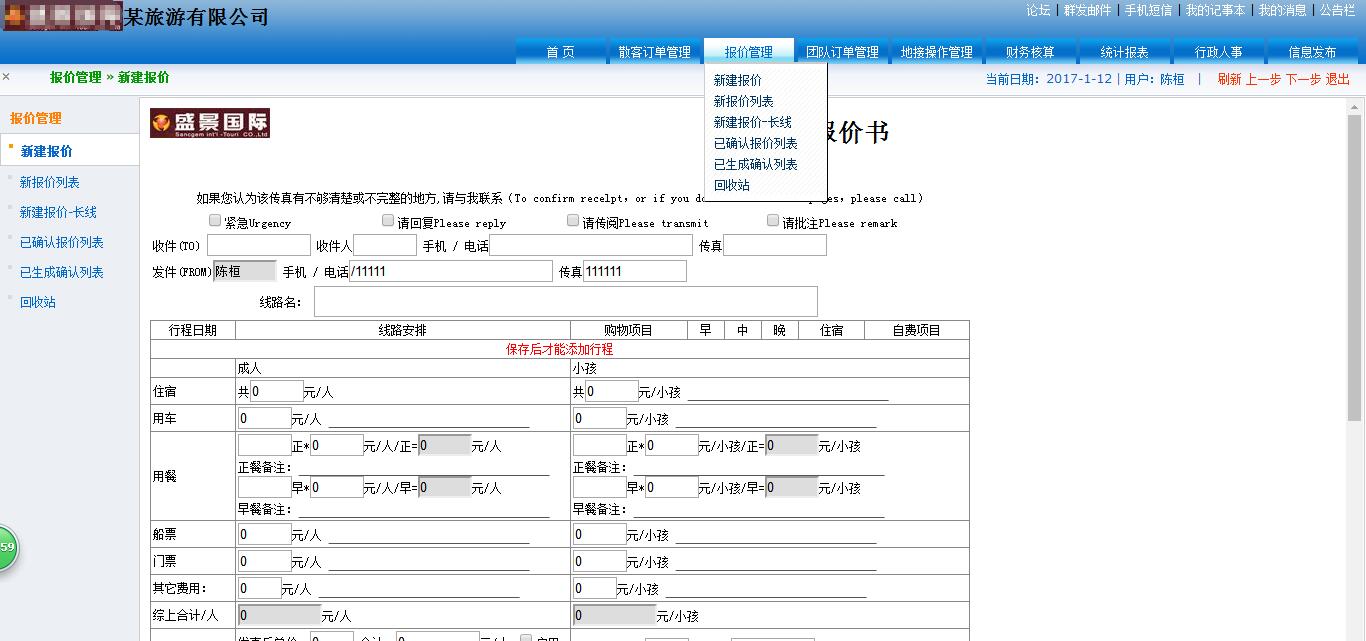1366x641 pixels.
Task: Open the 地接操作管理 tab
Action: pyautogui.click(x=936, y=52)
